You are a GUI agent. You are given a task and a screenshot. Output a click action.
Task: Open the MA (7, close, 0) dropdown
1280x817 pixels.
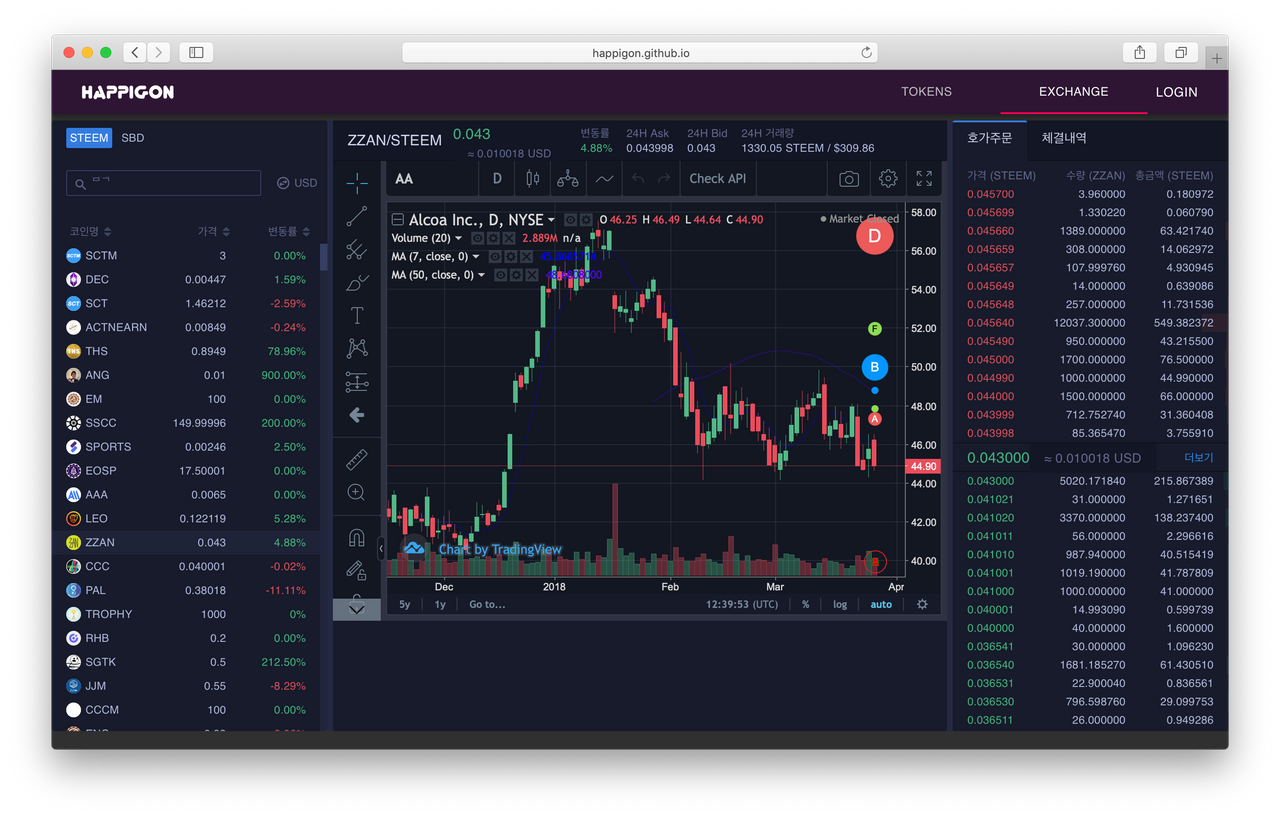[476, 257]
